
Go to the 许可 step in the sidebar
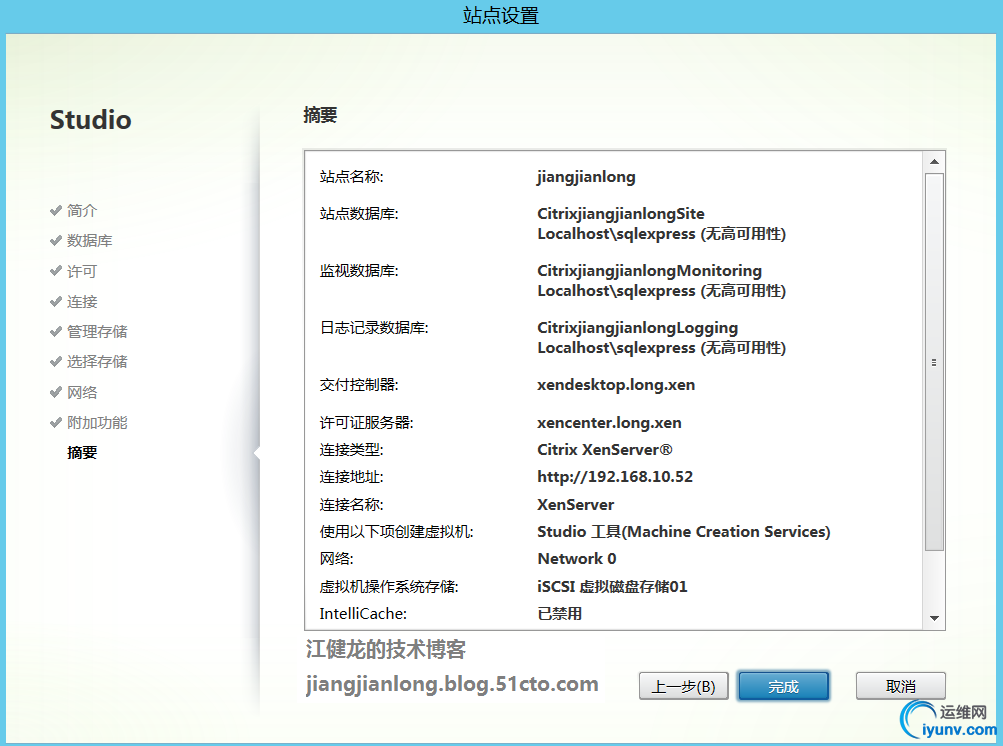tap(82, 271)
